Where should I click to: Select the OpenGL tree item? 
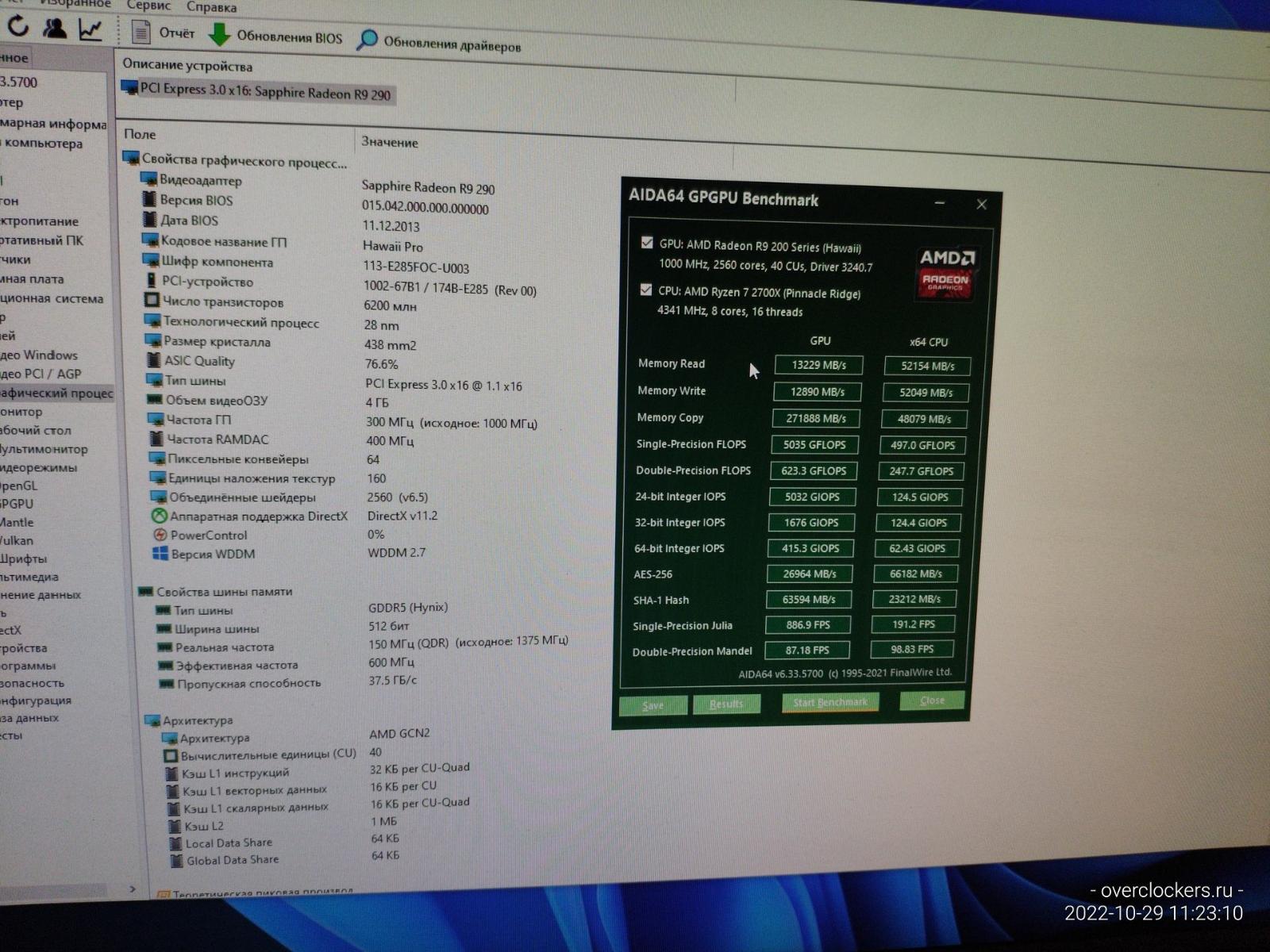19,486
